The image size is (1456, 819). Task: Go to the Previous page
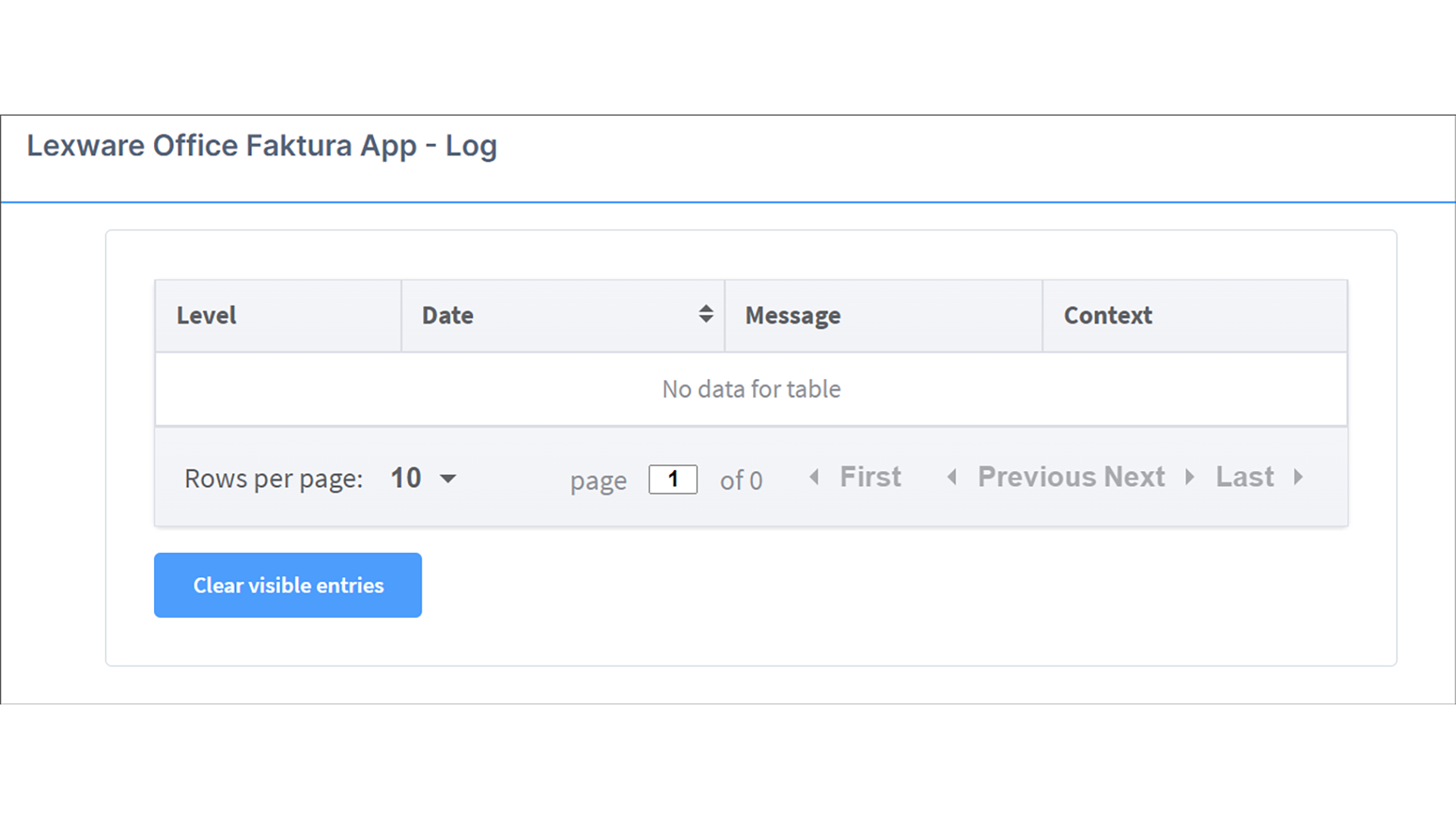(x=1036, y=477)
